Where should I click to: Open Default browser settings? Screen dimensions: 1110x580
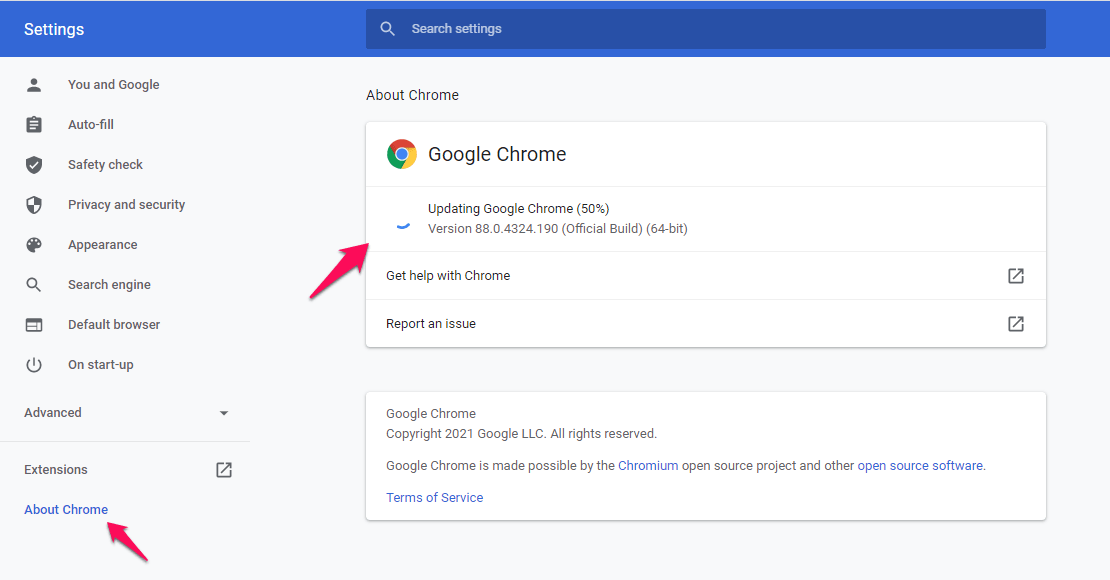[x=114, y=325]
